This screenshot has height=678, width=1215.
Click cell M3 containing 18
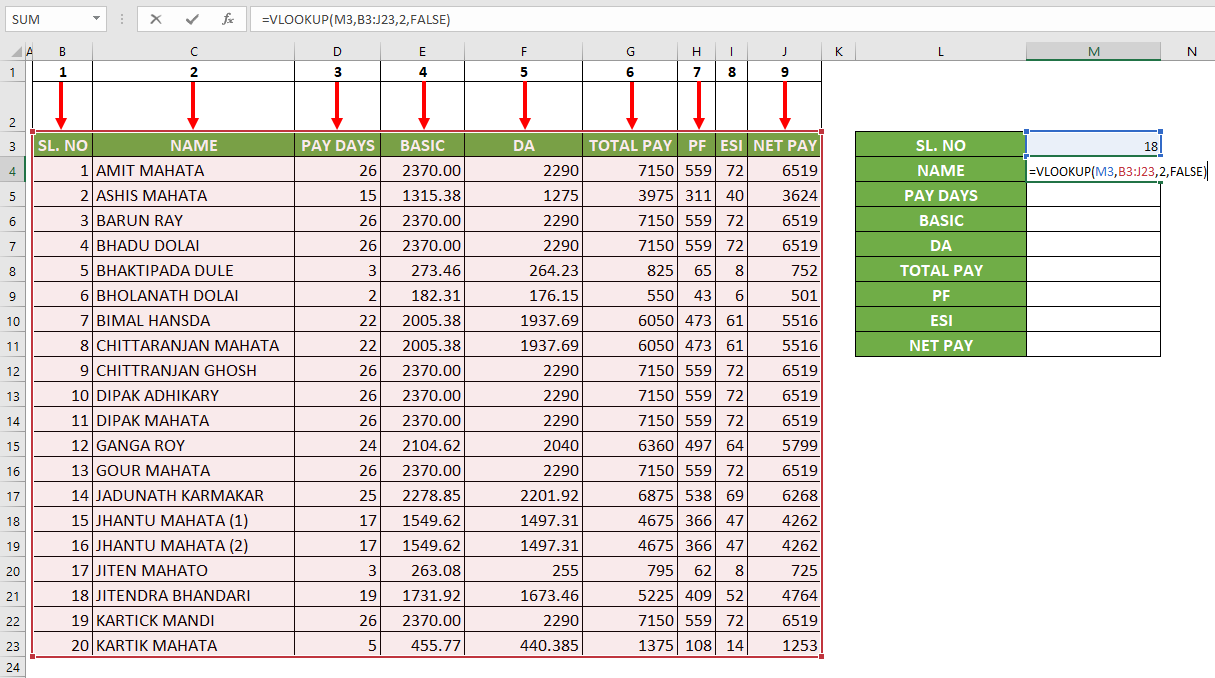click(x=1093, y=145)
